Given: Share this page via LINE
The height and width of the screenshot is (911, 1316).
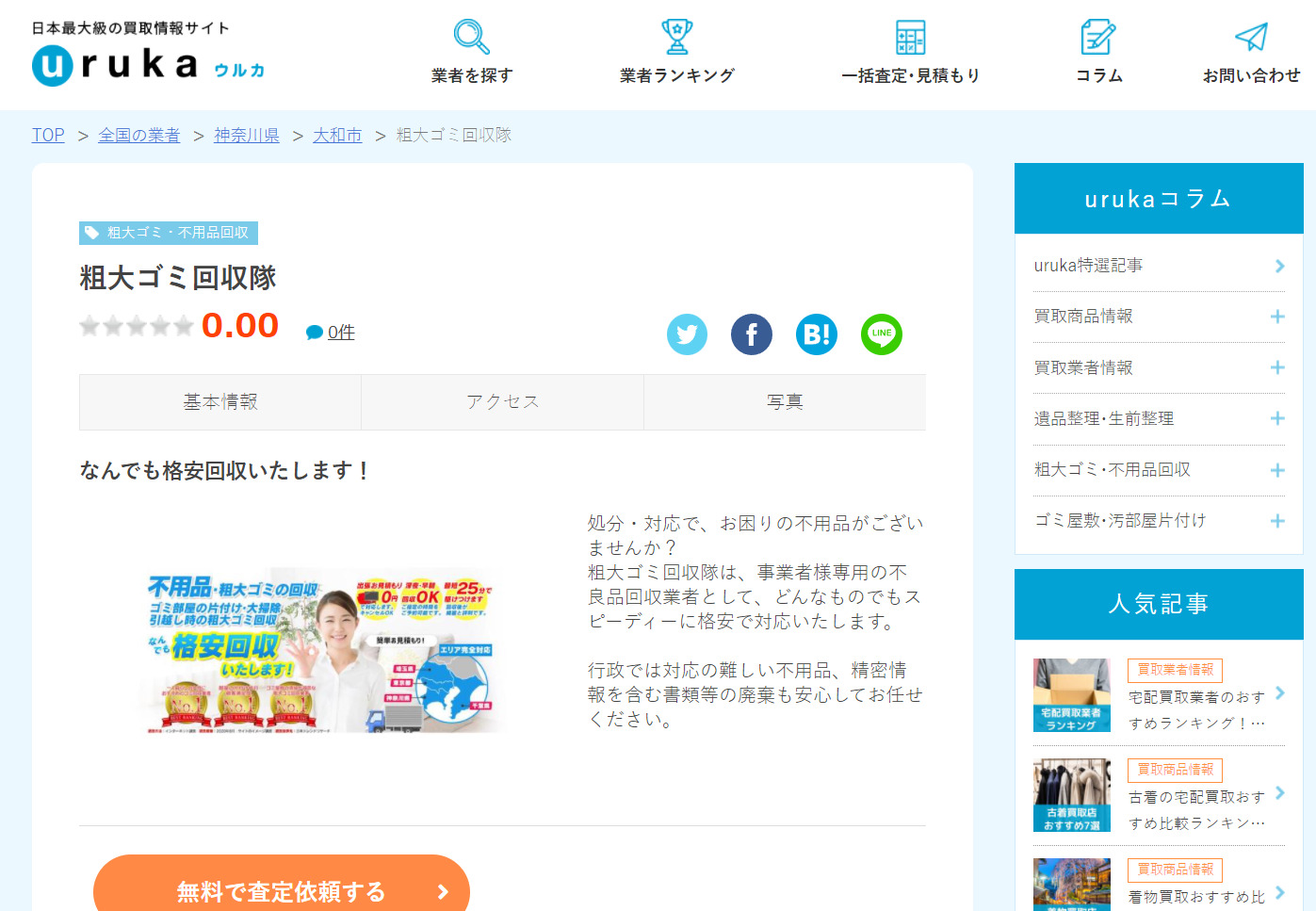Looking at the screenshot, I should tap(882, 334).
